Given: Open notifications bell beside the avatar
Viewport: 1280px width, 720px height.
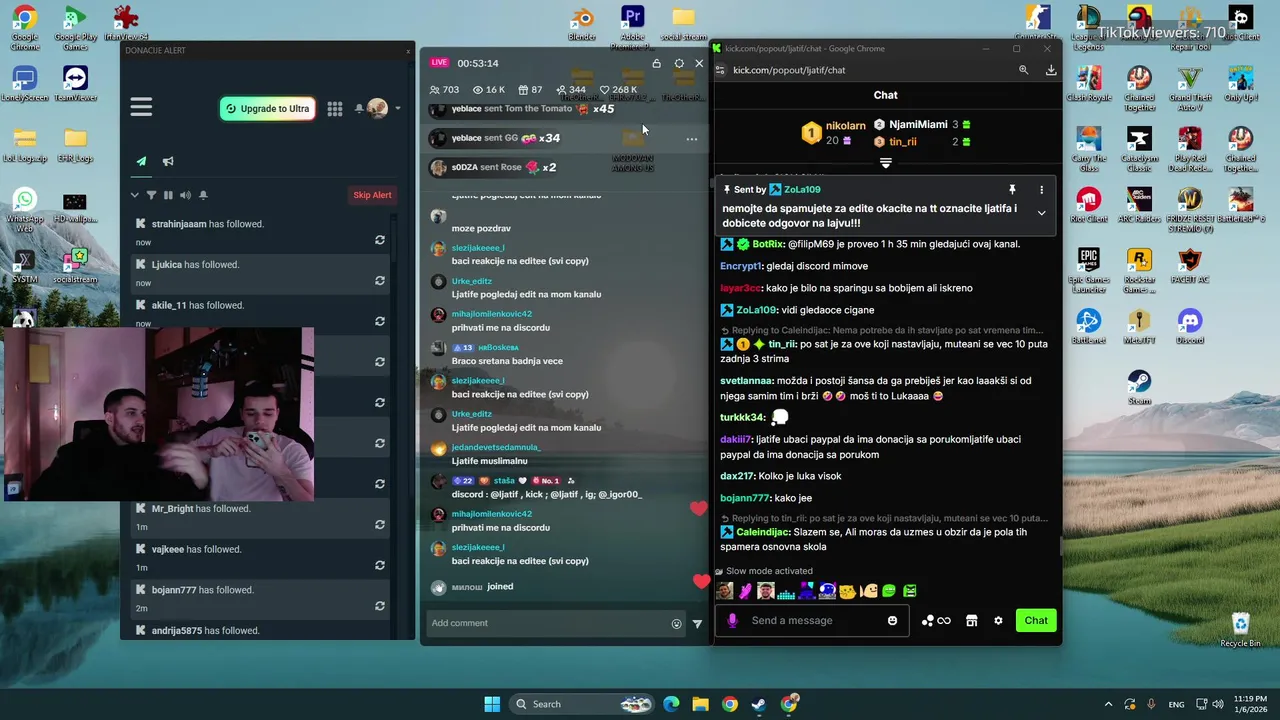Looking at the screenshot, I should tap(359, 108).
